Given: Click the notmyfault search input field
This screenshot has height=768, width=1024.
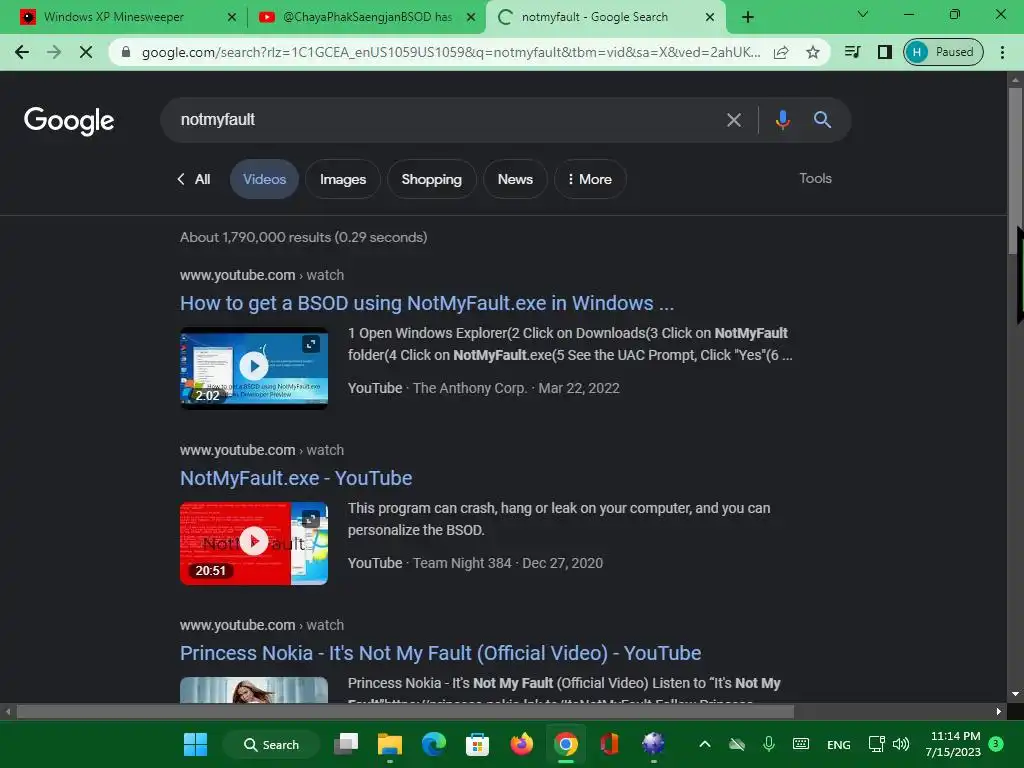Looking at the screenshot, I should tap(444, 120).
